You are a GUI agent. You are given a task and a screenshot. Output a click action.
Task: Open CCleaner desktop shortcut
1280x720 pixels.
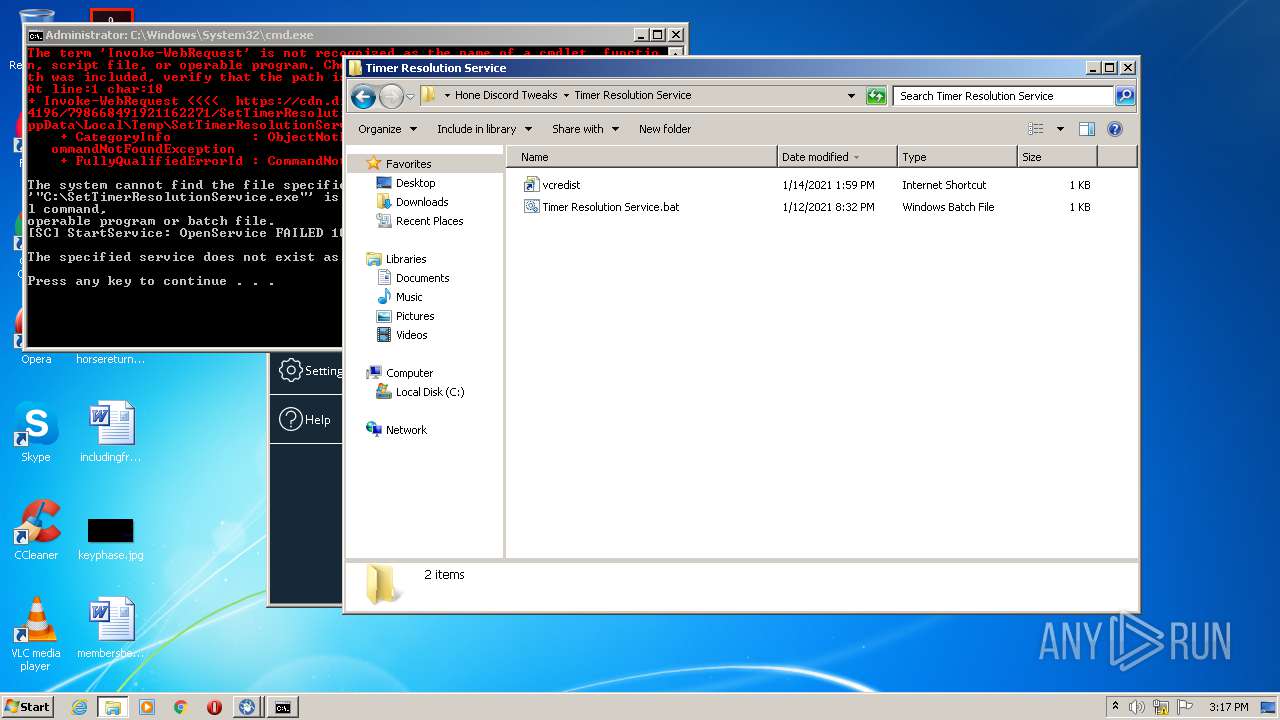tap(36, 530)
